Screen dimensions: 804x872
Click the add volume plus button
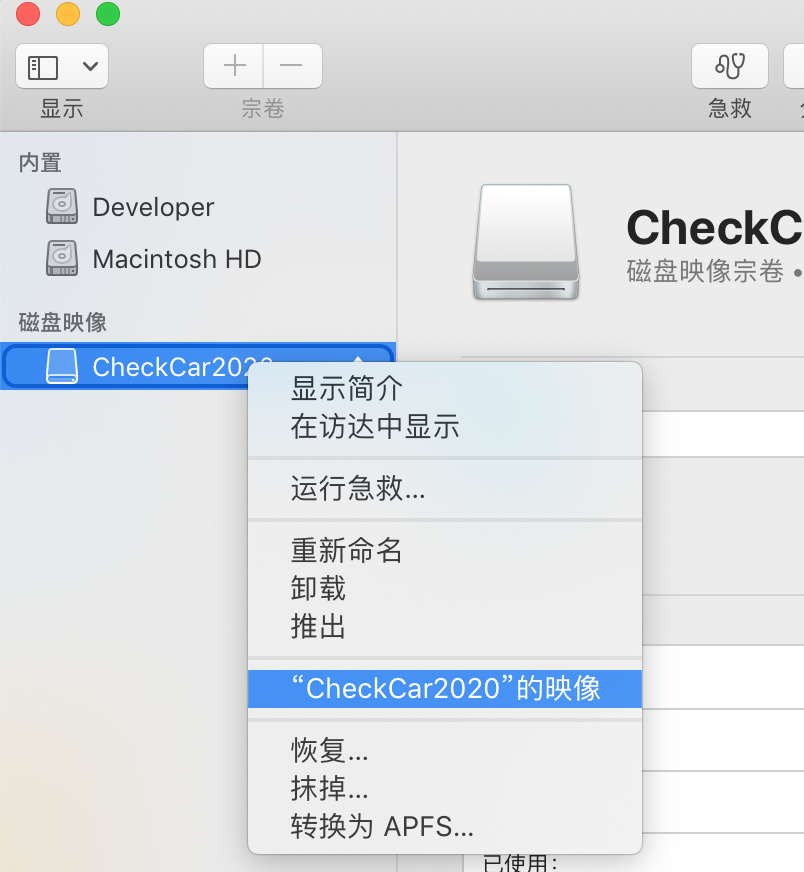click(x=234, y=66)
